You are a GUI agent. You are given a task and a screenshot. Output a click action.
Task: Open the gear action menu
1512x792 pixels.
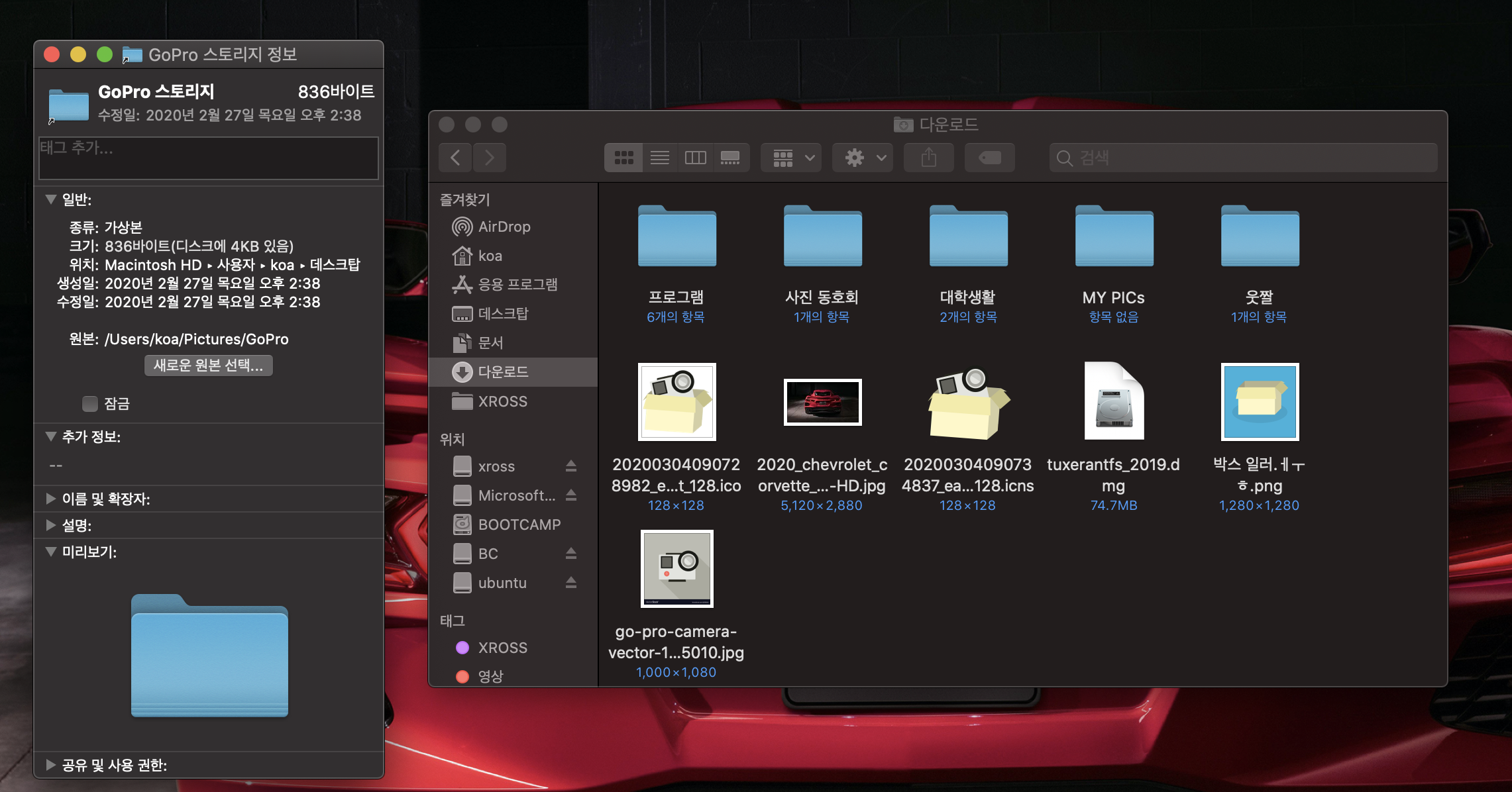[x=863, y=158]
